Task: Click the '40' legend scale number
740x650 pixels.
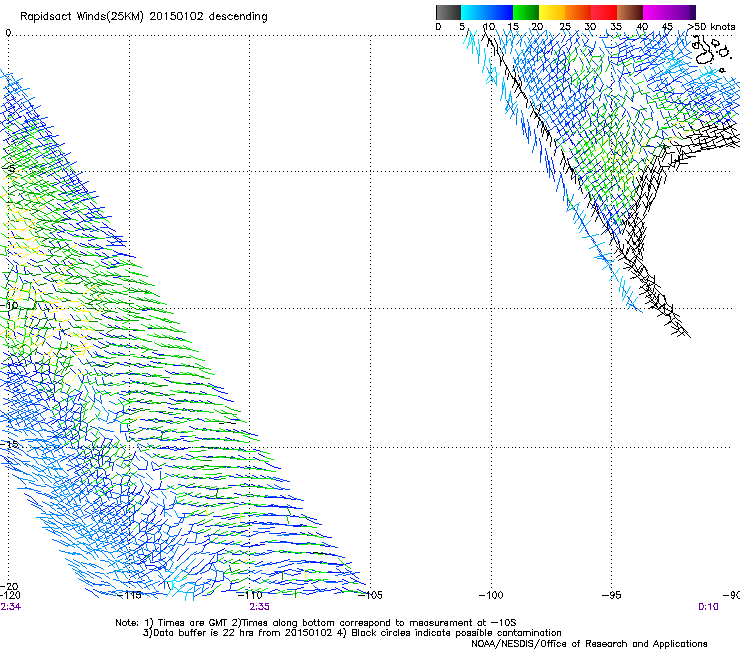Action: [642, 27]
